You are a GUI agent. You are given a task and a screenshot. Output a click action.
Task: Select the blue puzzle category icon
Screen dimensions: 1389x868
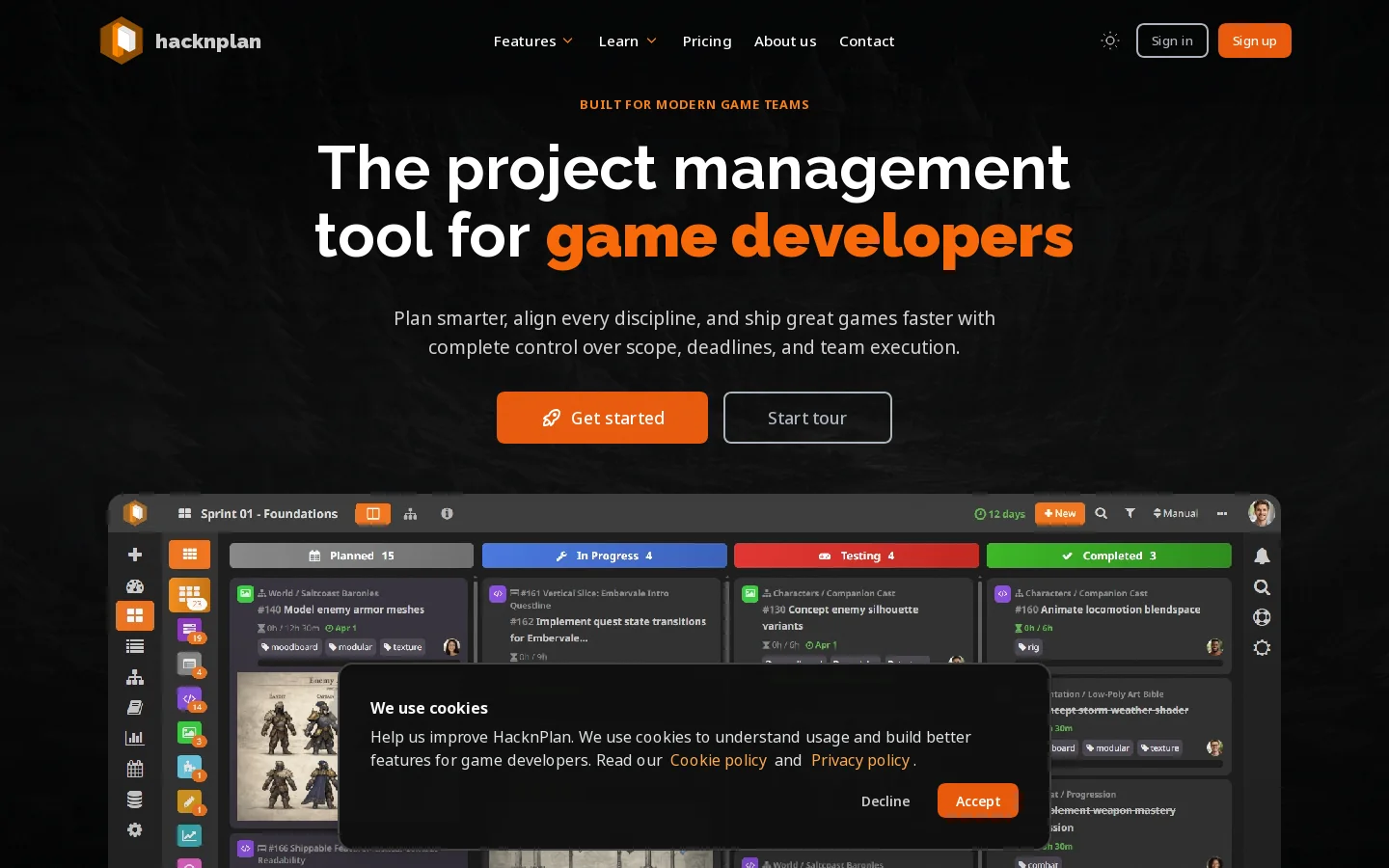pyautogui.click(x=189, y=767)
